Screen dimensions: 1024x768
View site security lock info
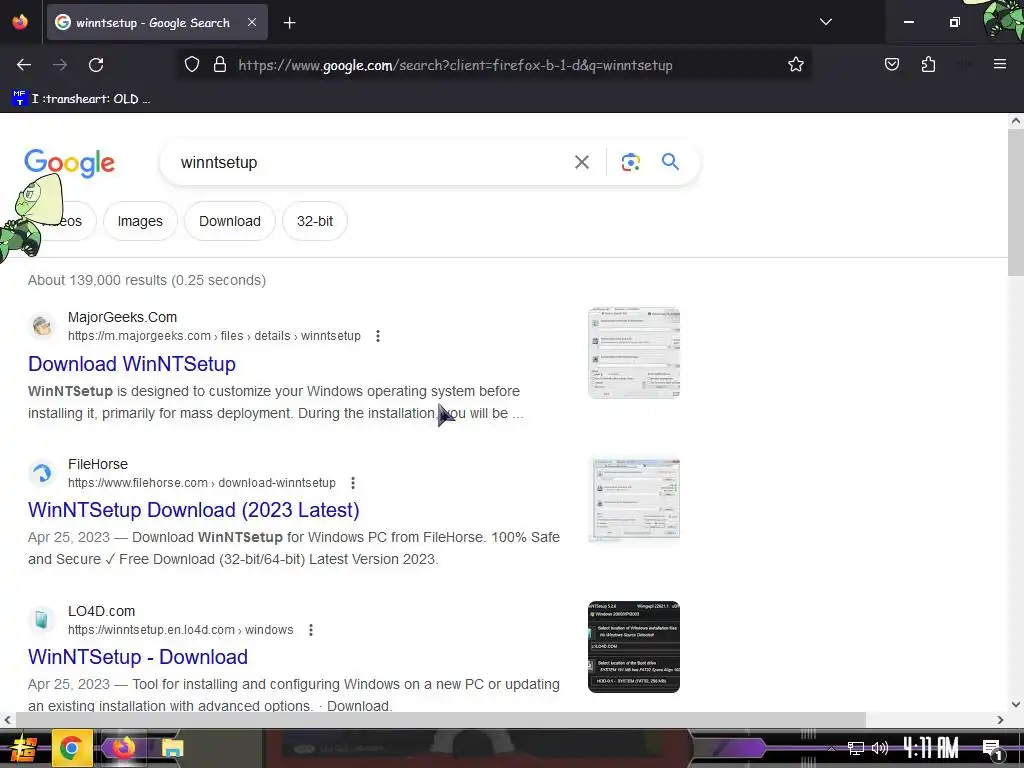220,65
